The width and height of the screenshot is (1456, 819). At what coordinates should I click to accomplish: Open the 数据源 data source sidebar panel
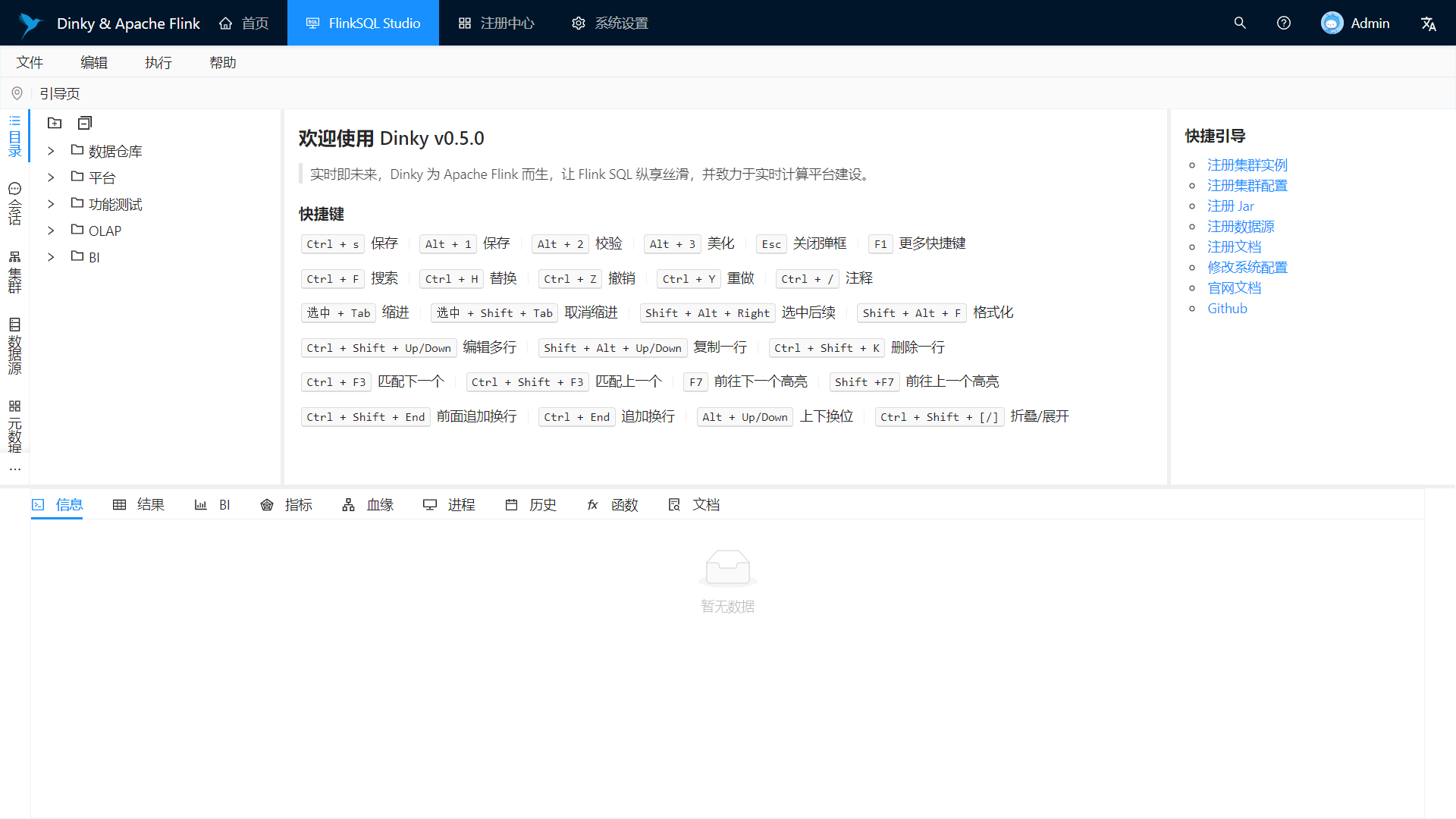(x=14, y=347)
